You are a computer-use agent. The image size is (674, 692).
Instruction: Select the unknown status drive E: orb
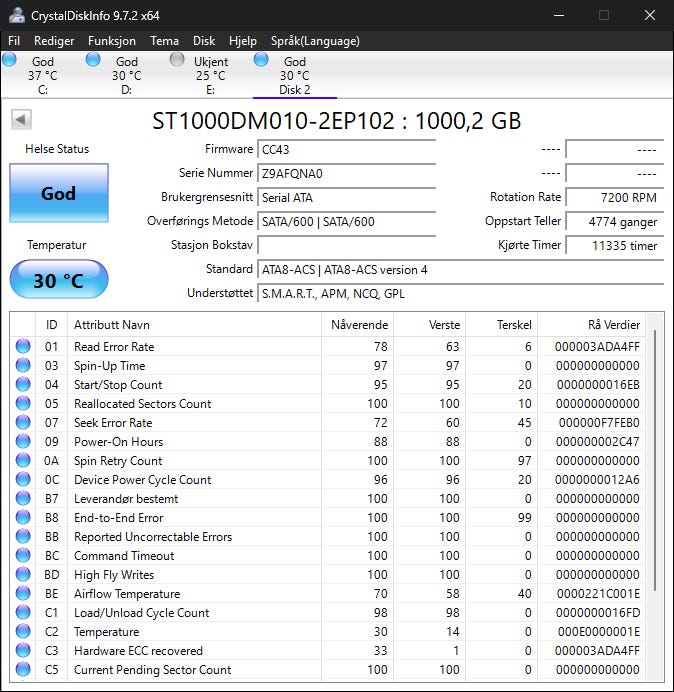pos(178,60)
